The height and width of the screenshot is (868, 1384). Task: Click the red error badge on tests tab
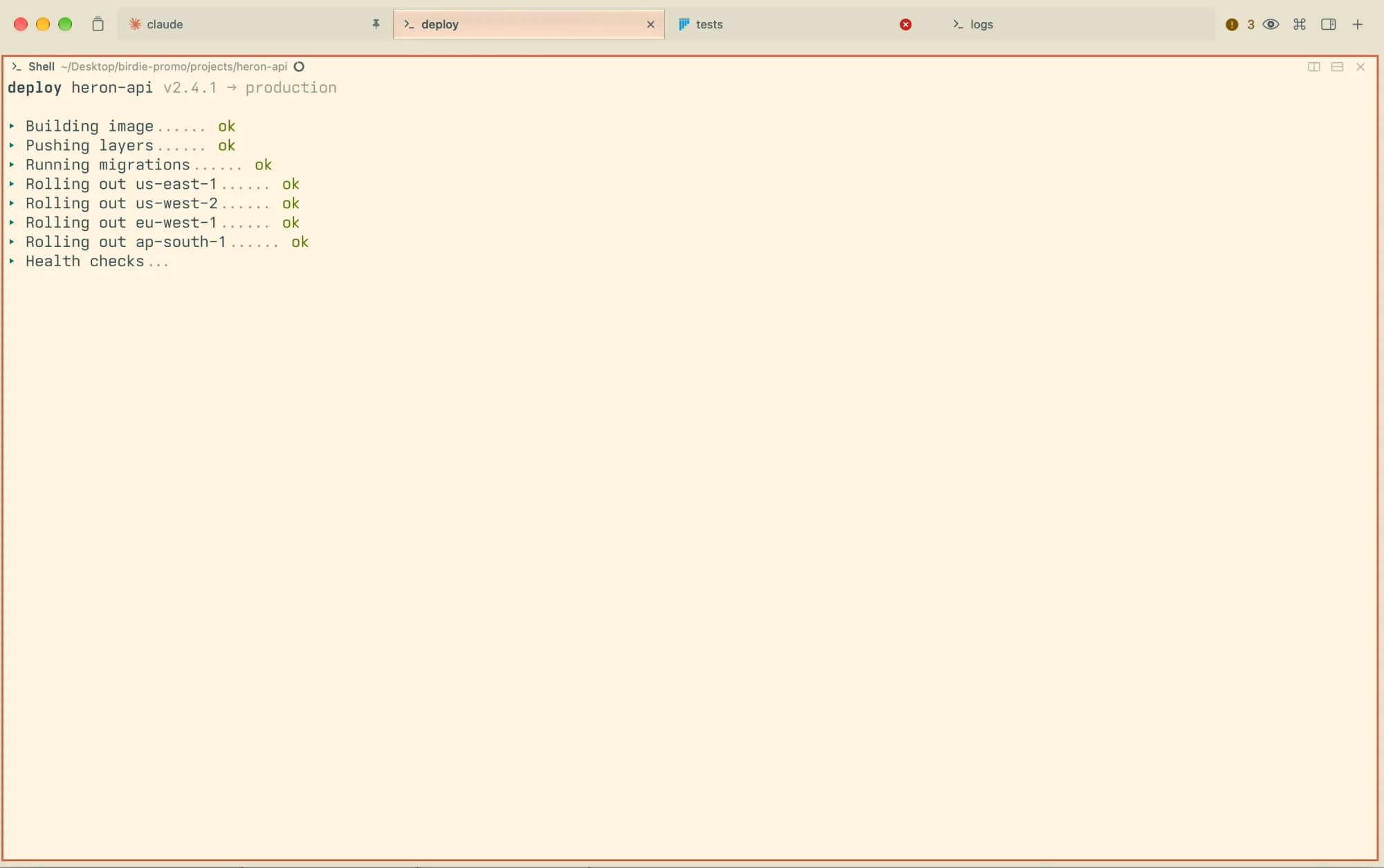905,24
